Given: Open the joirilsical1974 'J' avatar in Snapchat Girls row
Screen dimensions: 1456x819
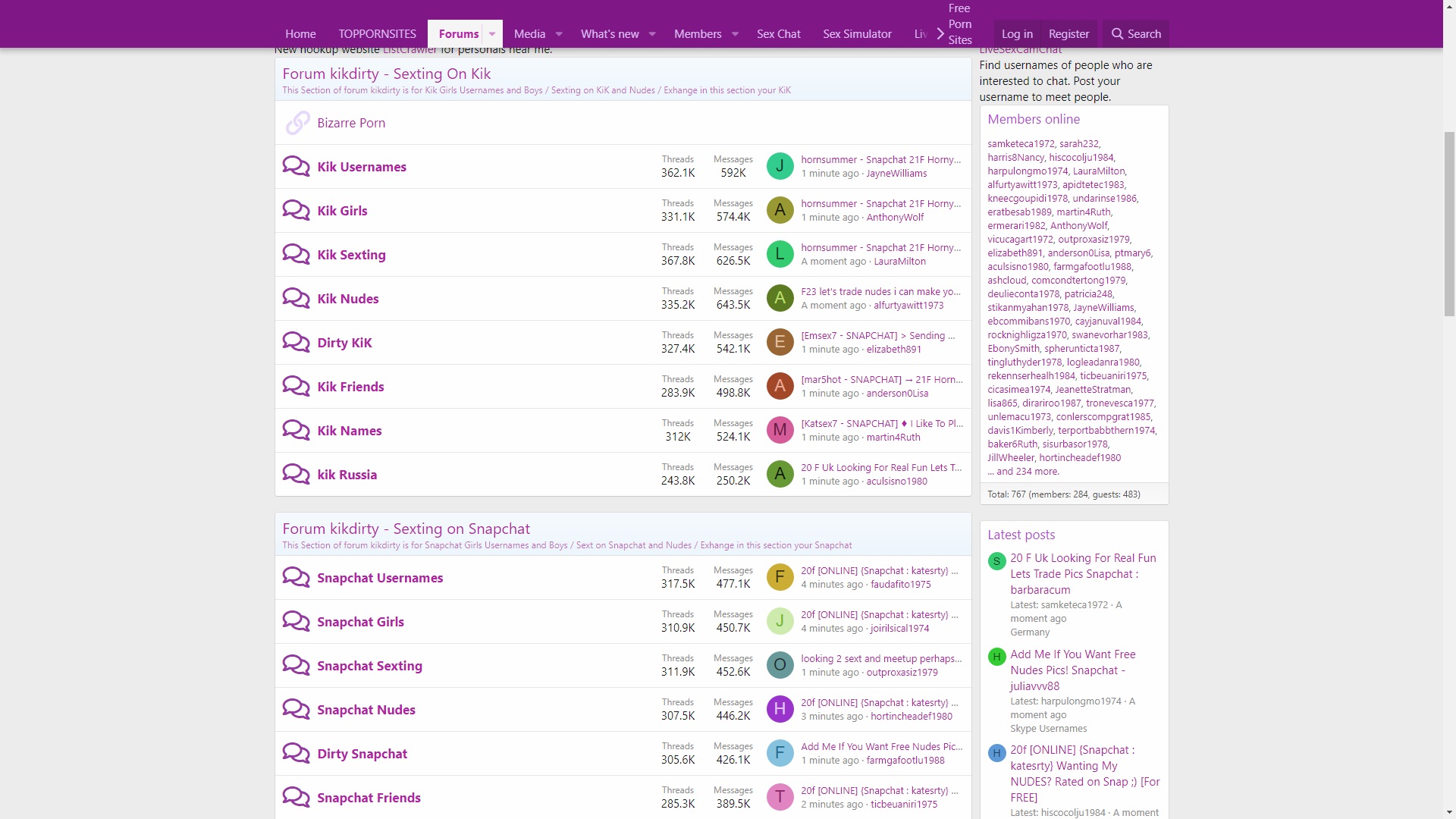Looking at the screenshot, I should click(780, 621).
